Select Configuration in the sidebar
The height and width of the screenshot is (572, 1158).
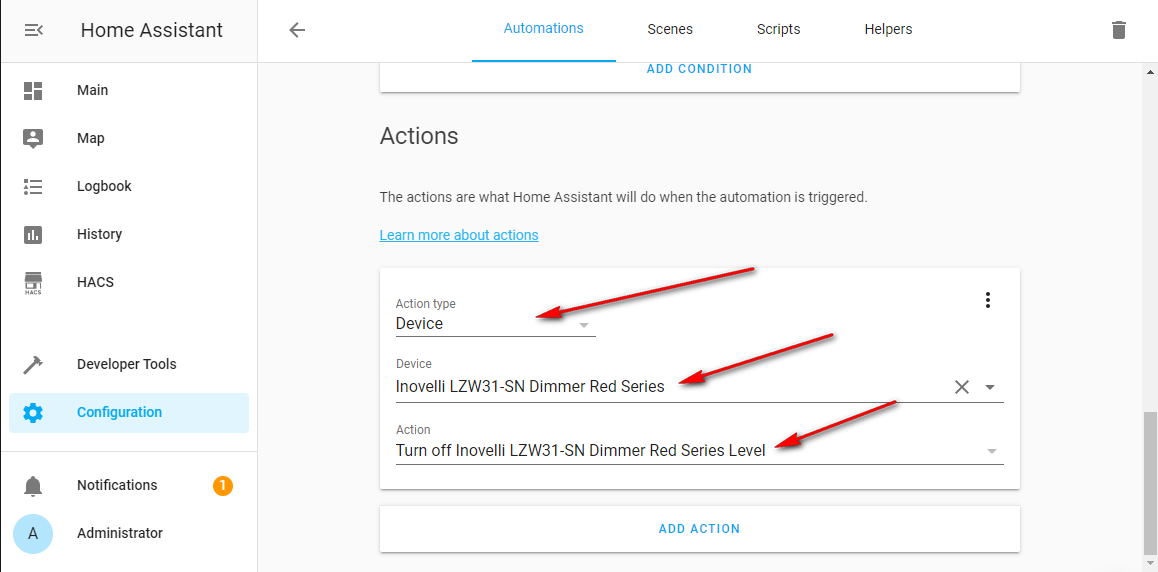129,413
